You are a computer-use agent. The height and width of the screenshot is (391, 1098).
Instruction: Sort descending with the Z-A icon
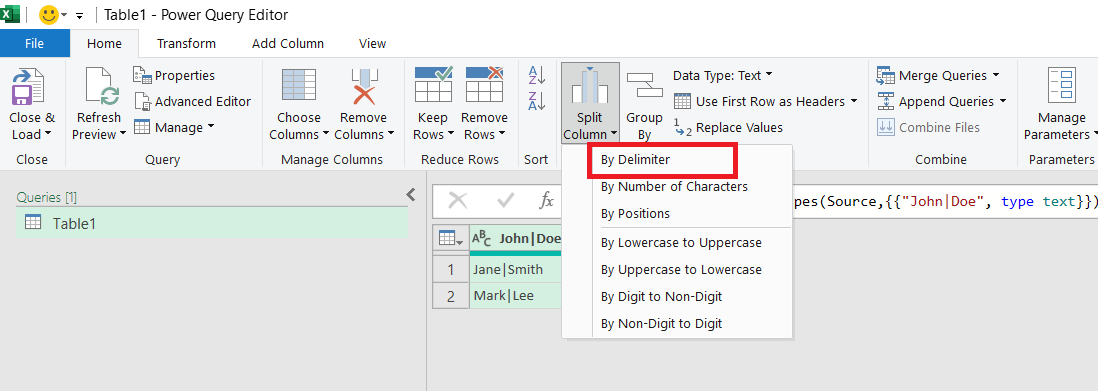coord(536,101)
